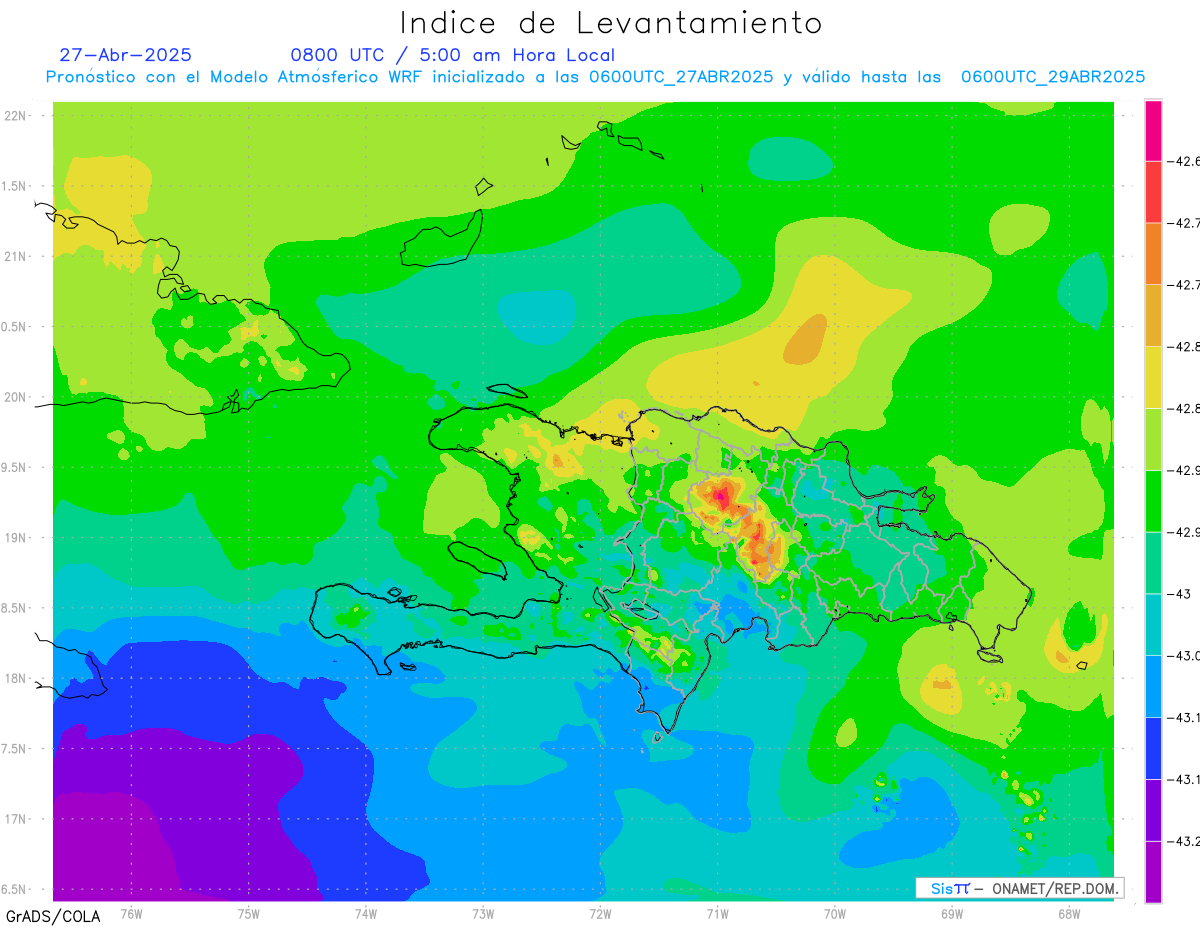This screenshot has height=927, width=1200.
Task: Pick the yellow swatch in the color bar
Action: (x=1153, y=377)
